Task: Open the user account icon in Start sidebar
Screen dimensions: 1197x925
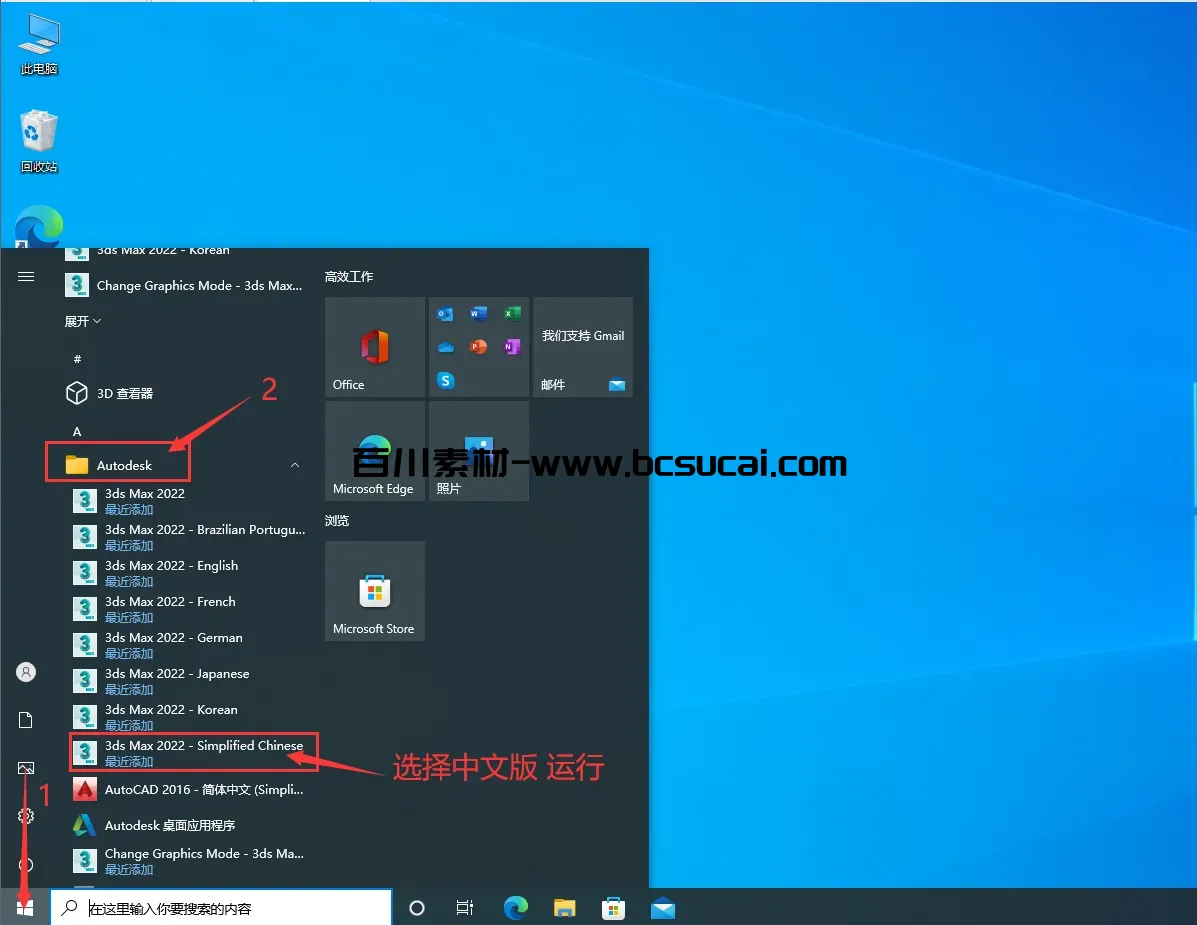Action: pyautogui.click(x=25, y=672)
